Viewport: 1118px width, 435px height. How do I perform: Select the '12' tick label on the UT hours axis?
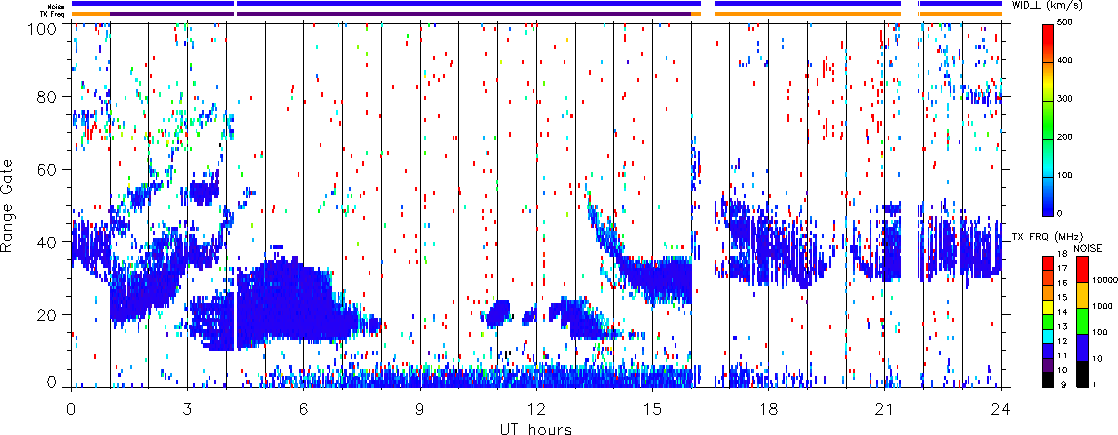coord(536,410)
